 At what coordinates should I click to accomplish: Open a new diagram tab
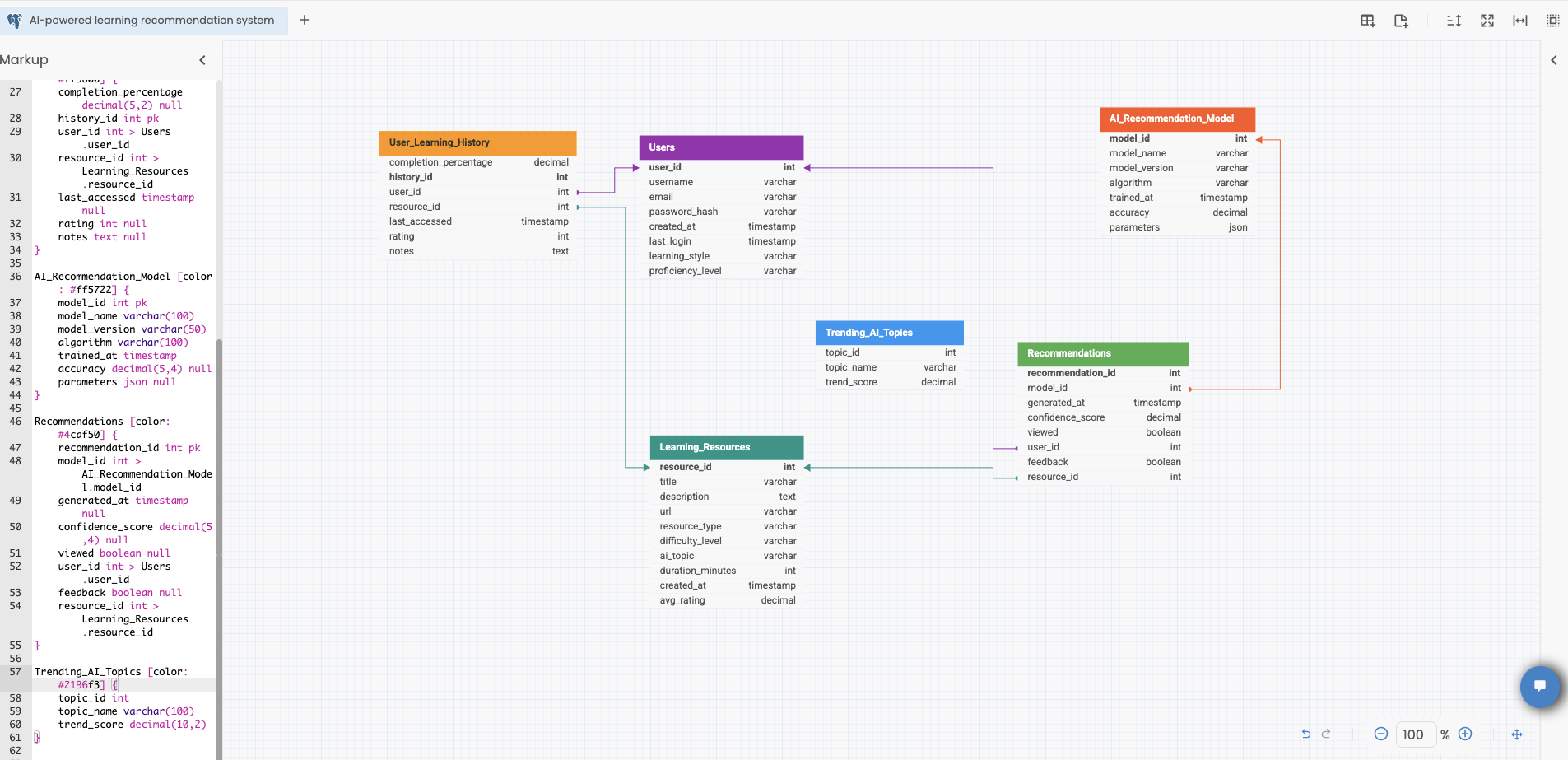pyautogui.click(x=305, y=20)
